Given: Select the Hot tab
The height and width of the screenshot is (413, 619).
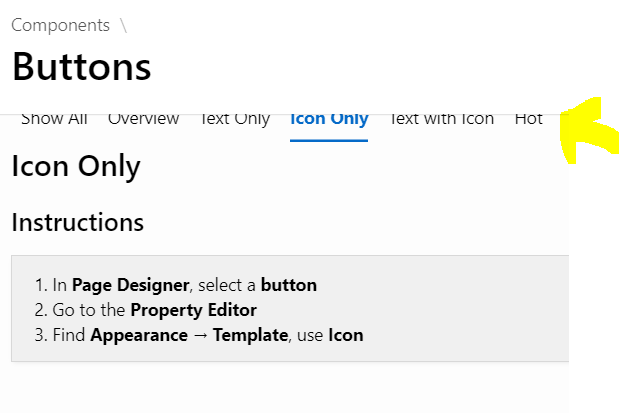Looking at the screenshot, I should tap(529, 120).
